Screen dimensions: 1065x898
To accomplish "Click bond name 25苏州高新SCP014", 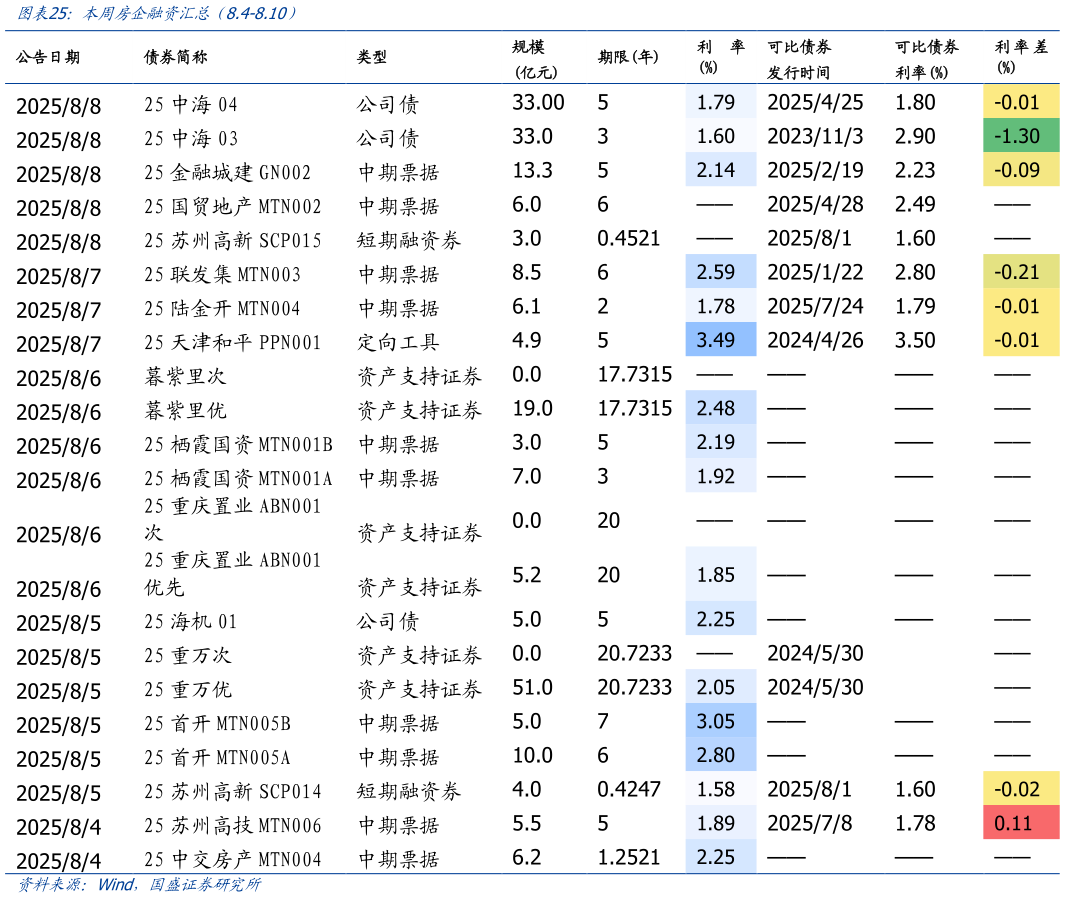I will point(232,791).
